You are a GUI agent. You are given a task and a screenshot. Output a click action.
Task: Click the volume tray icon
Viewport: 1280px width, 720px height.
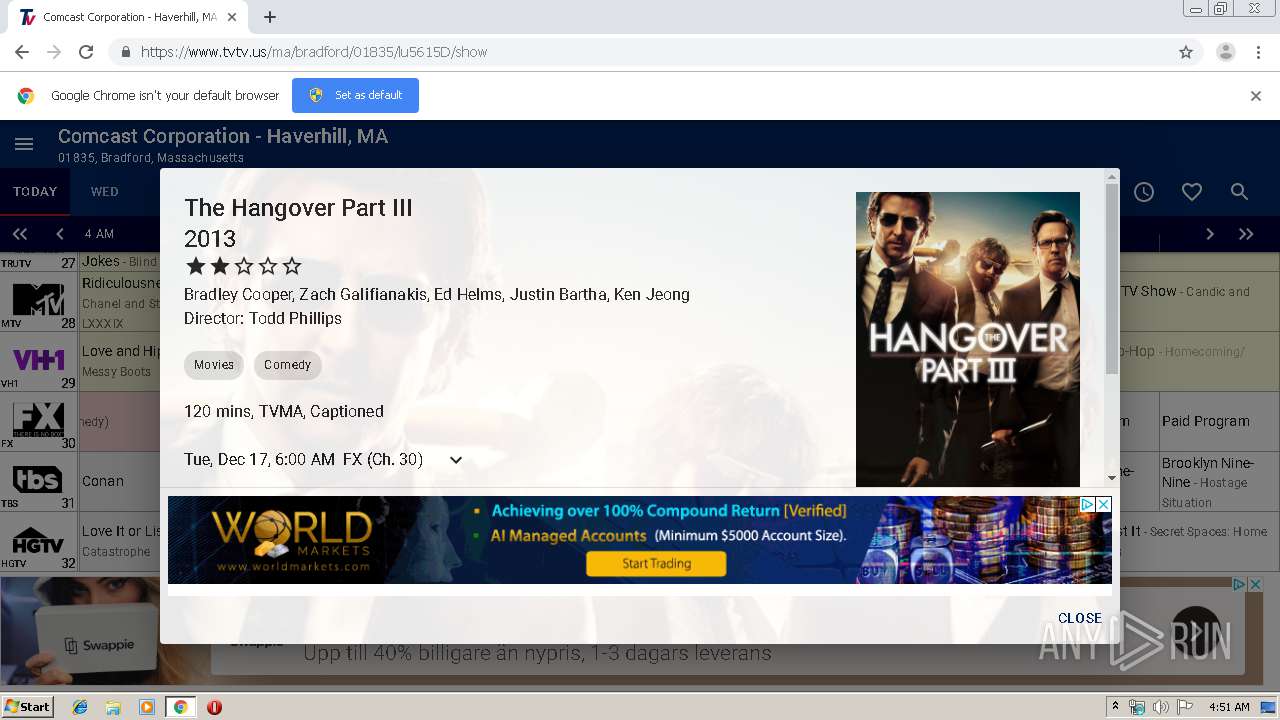1161,707
